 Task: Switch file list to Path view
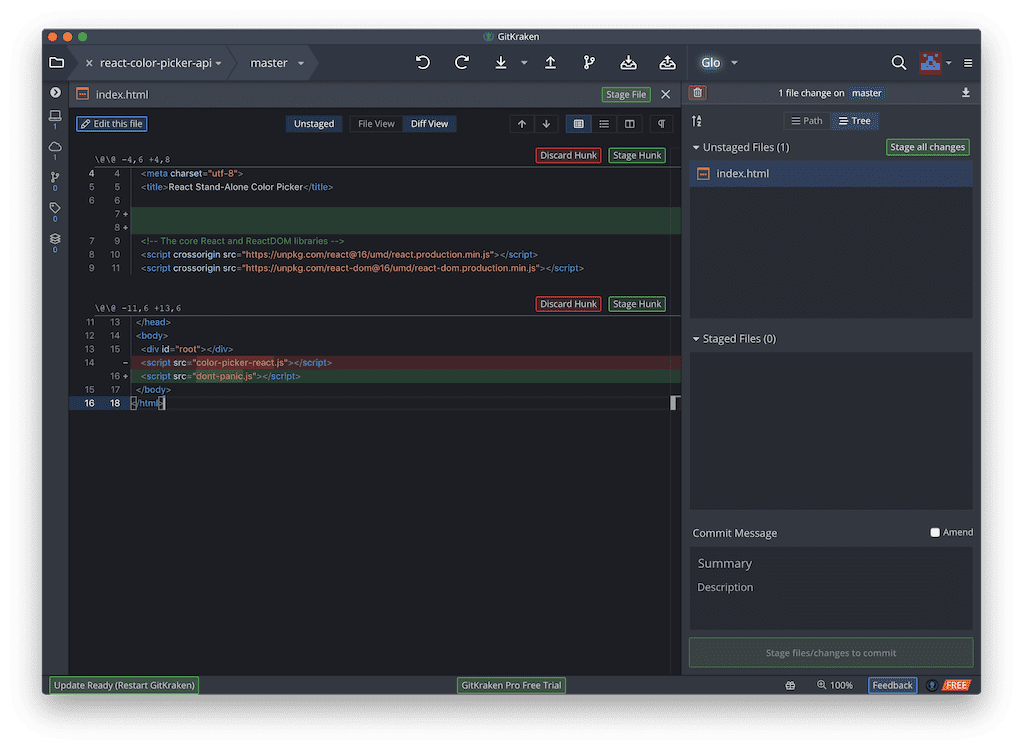click(806, 121)
